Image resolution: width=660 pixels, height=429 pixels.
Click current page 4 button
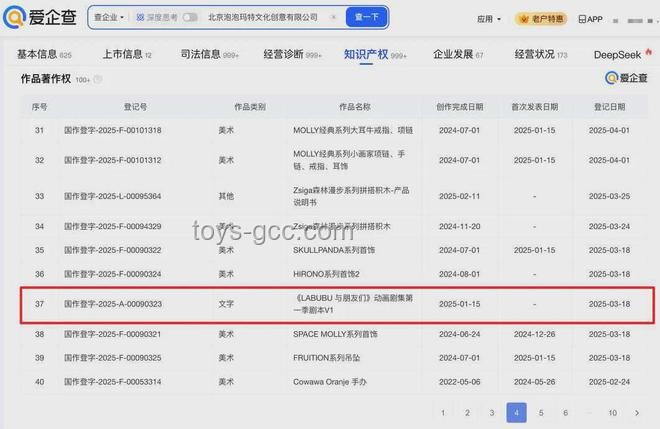pos(516,413)
